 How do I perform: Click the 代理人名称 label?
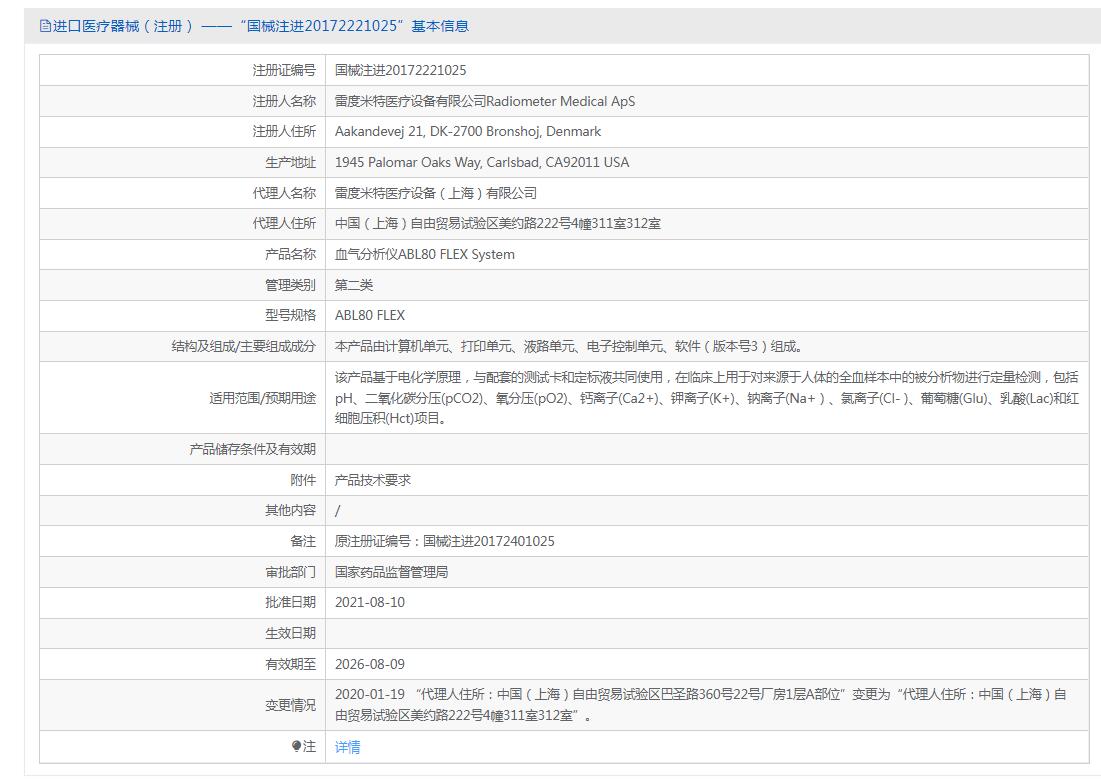tap(284, 193)
